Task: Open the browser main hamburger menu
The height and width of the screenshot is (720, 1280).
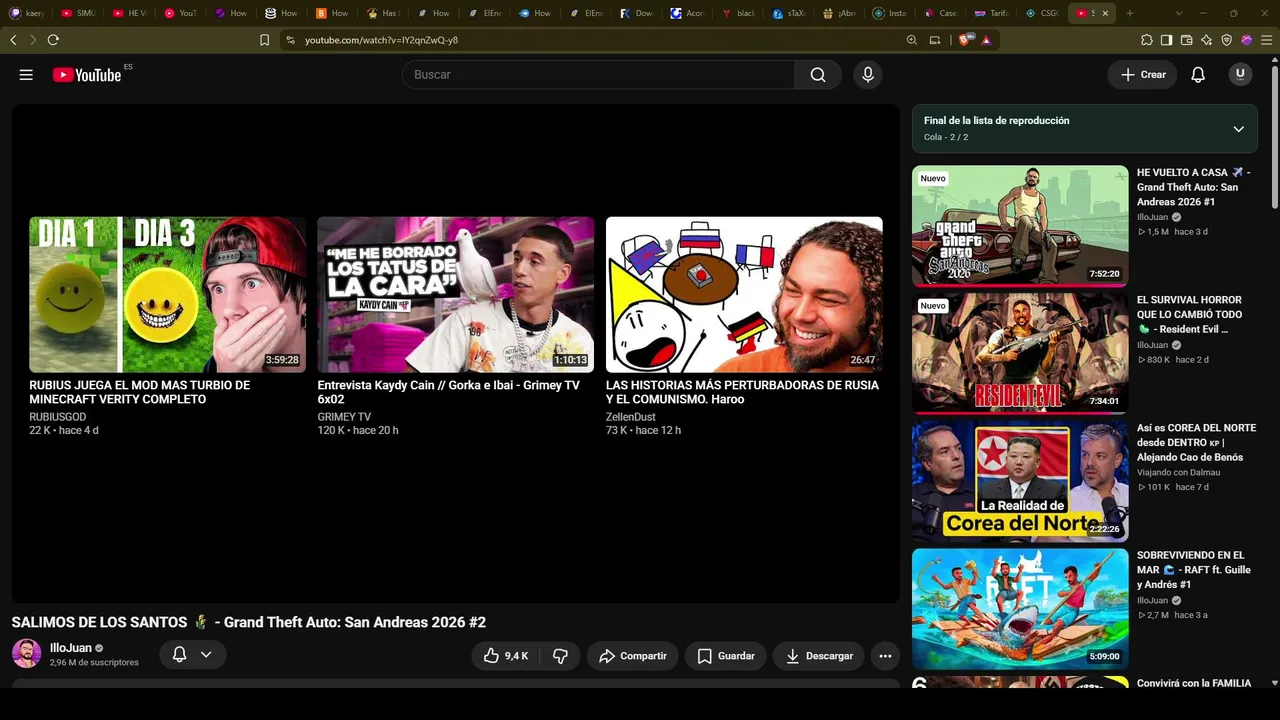Action: (x=1267, y=40)
